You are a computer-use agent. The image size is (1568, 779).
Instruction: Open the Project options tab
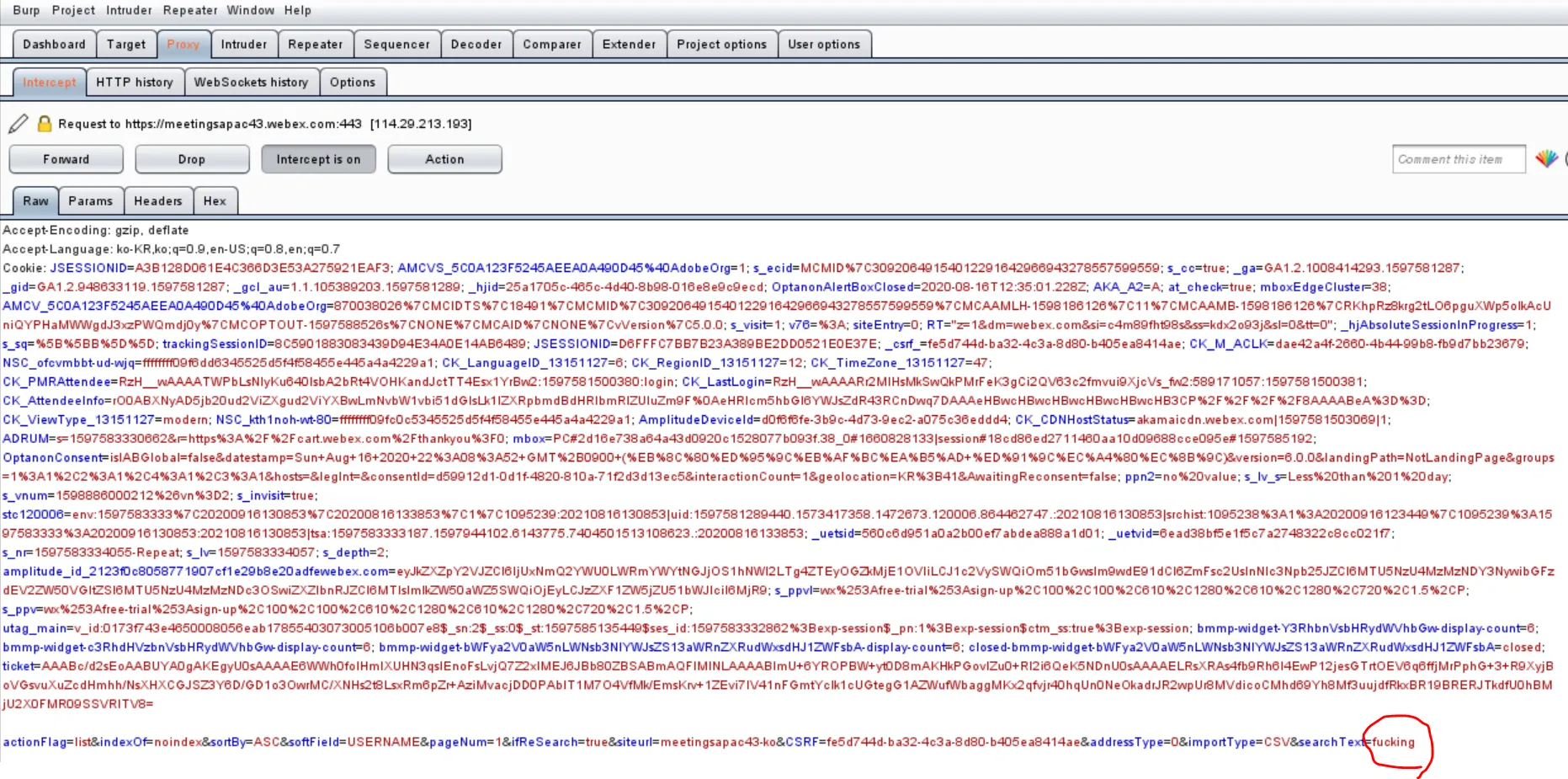click(721, 44)
